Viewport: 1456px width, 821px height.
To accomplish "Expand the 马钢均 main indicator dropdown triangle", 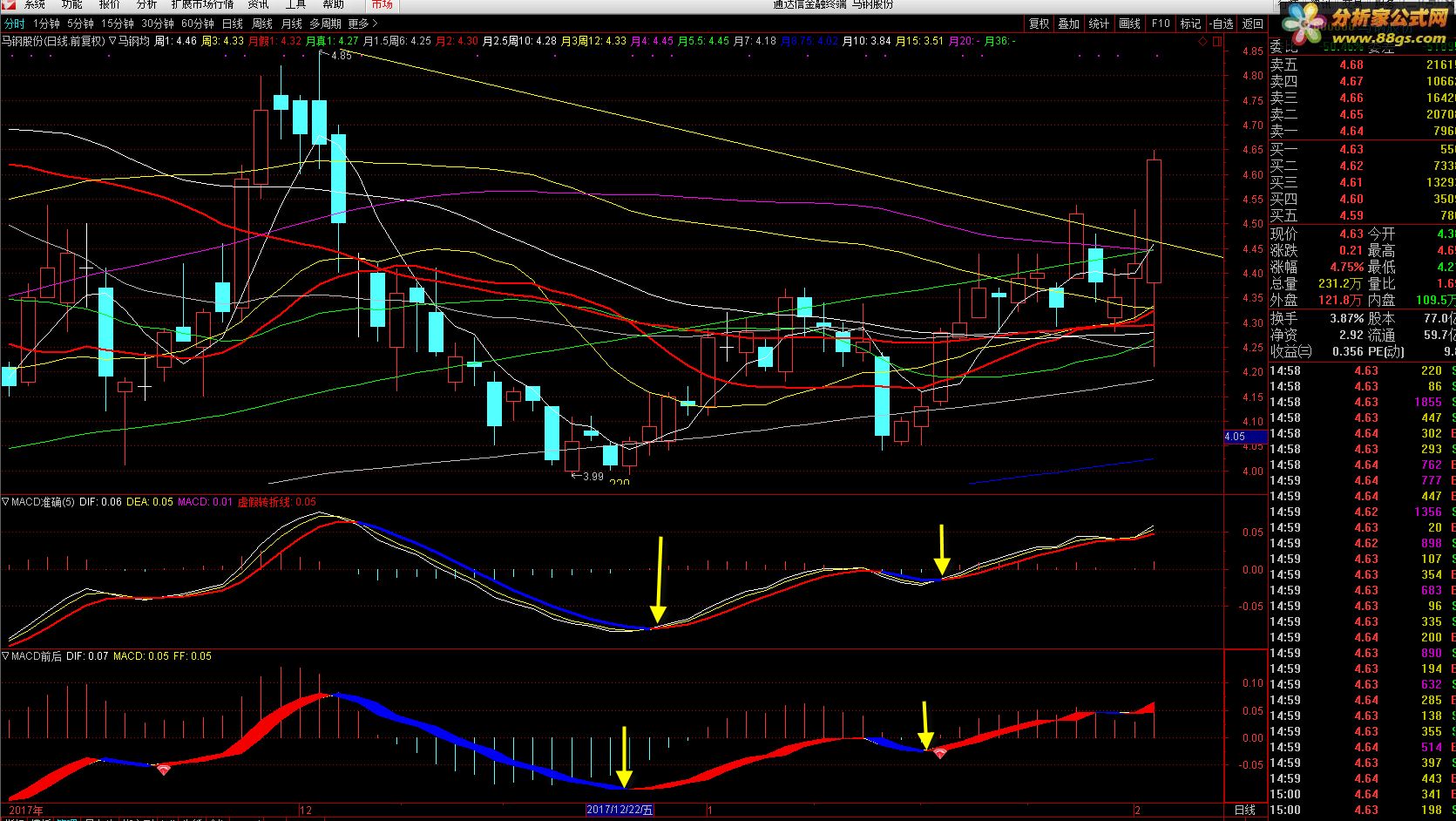I will pos(112,40).
